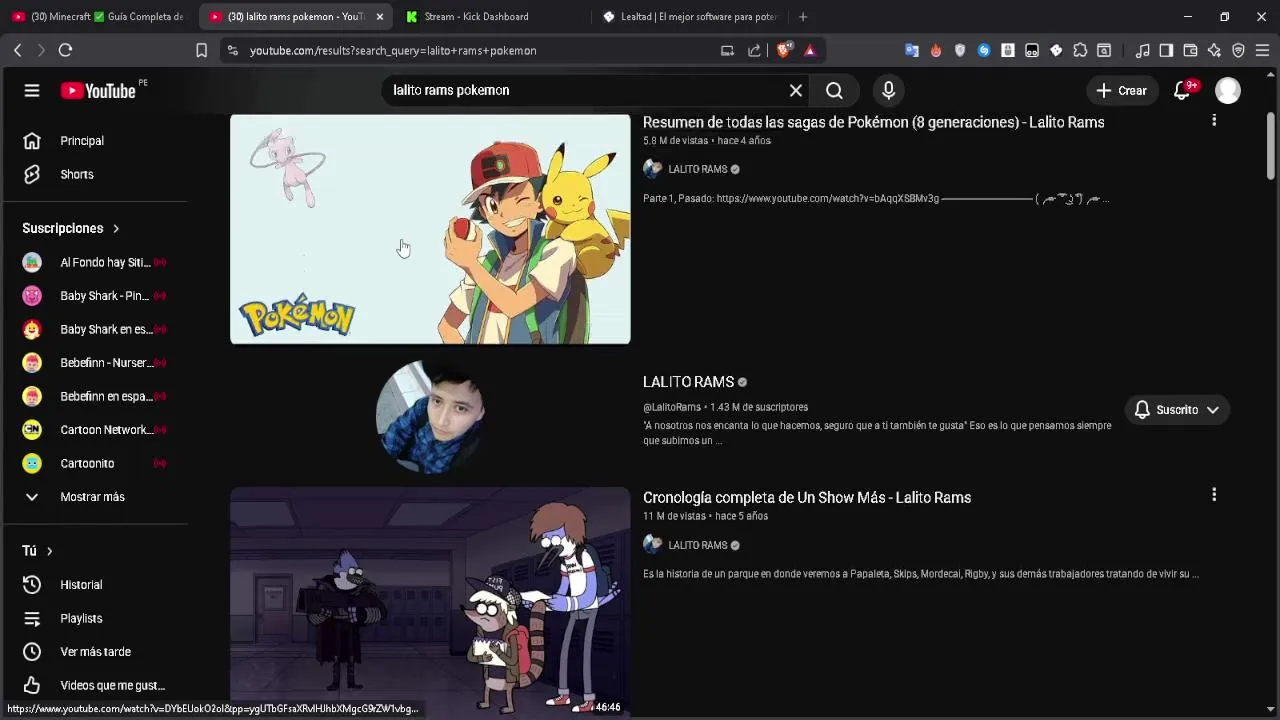This screenshot has height=720, width=1280.
Task: Open LALITO RAMS channel result title
Action: 688,382
